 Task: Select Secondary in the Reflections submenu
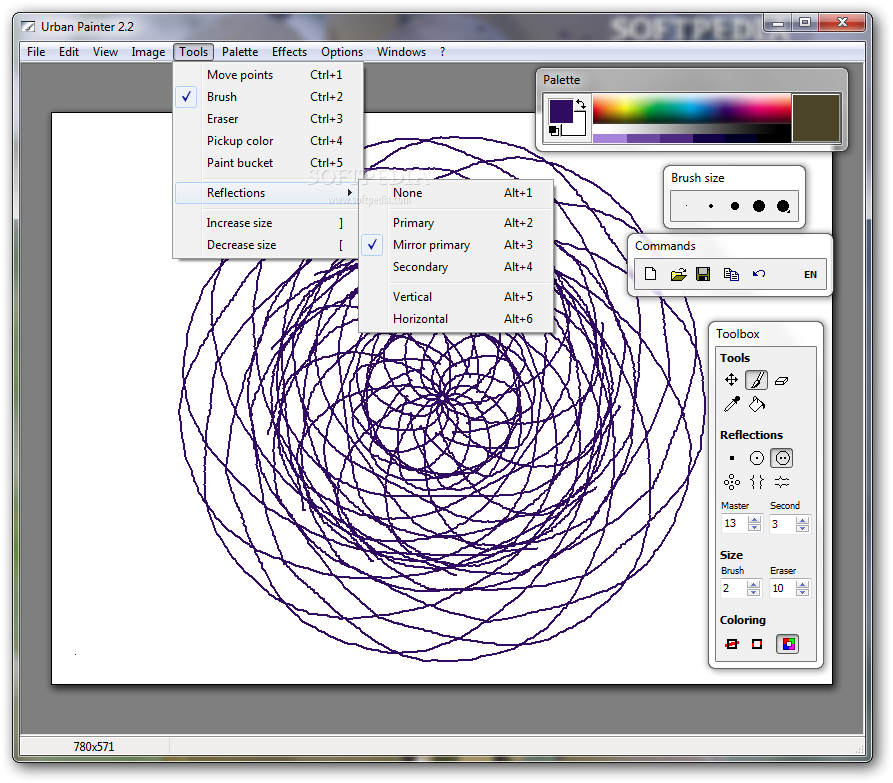pyautogui.click(x=457, y=267)
